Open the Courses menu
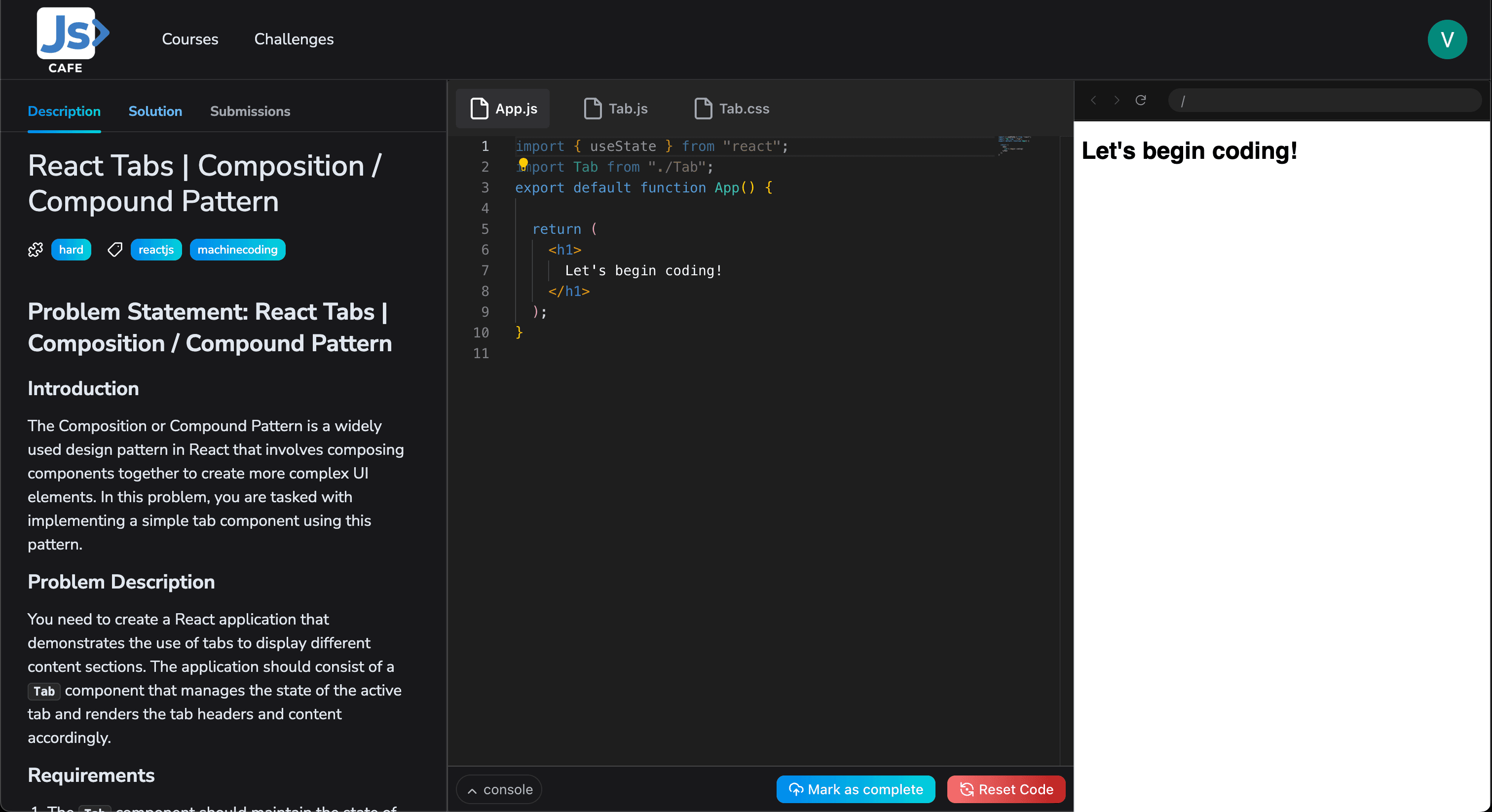The height and width of the screenshot is (812, 1492). pos(190,39)
